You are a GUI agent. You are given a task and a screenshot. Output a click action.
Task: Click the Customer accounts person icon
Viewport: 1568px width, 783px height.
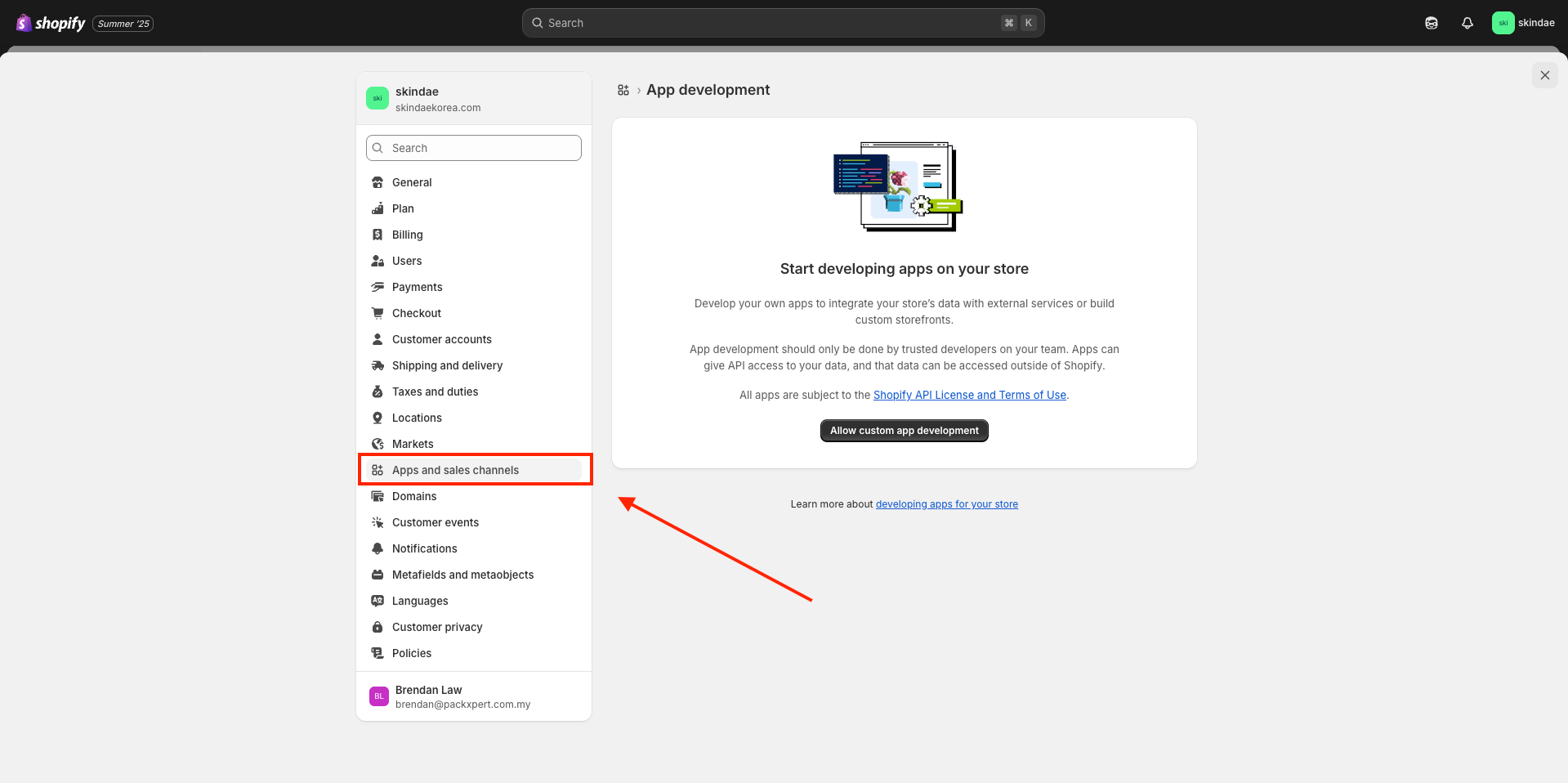[x=377, y=339]
